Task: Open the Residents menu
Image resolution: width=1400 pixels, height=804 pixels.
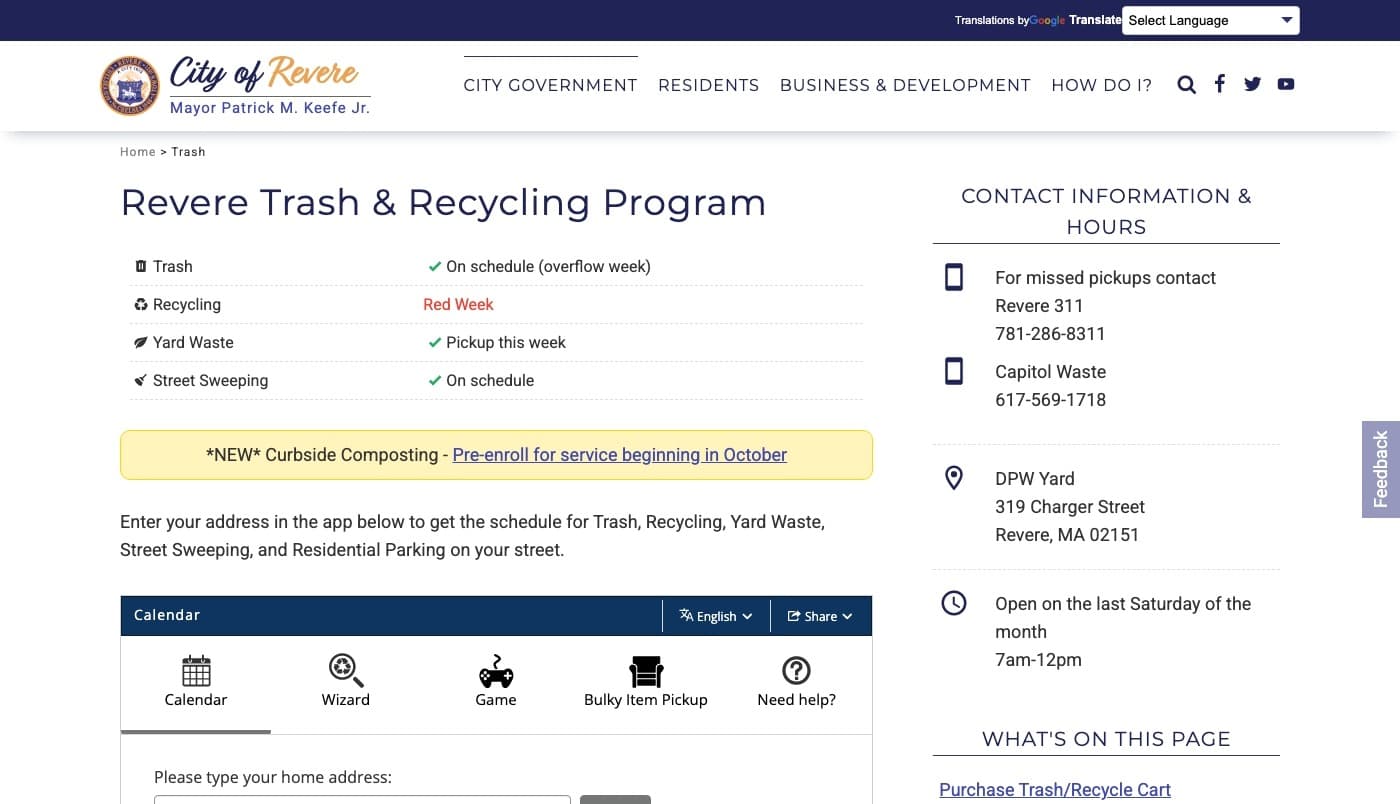Action: pyautogui.click(x=708, y=86)
